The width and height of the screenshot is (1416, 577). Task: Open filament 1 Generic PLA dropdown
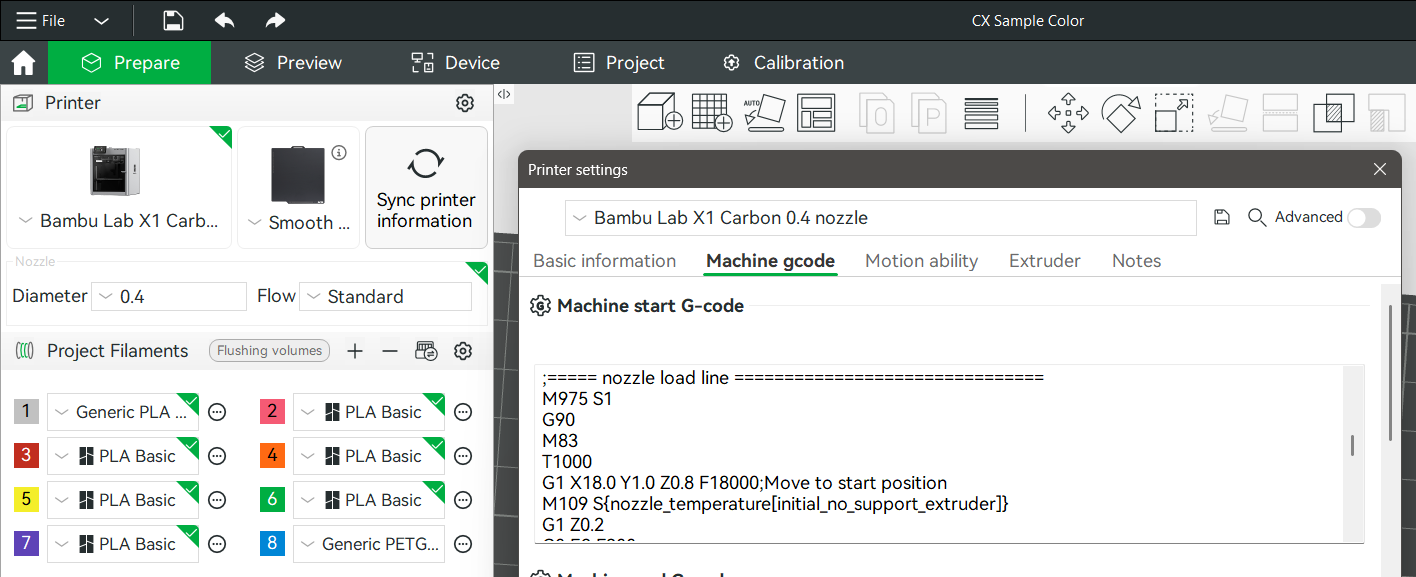(x=123, y=412)
